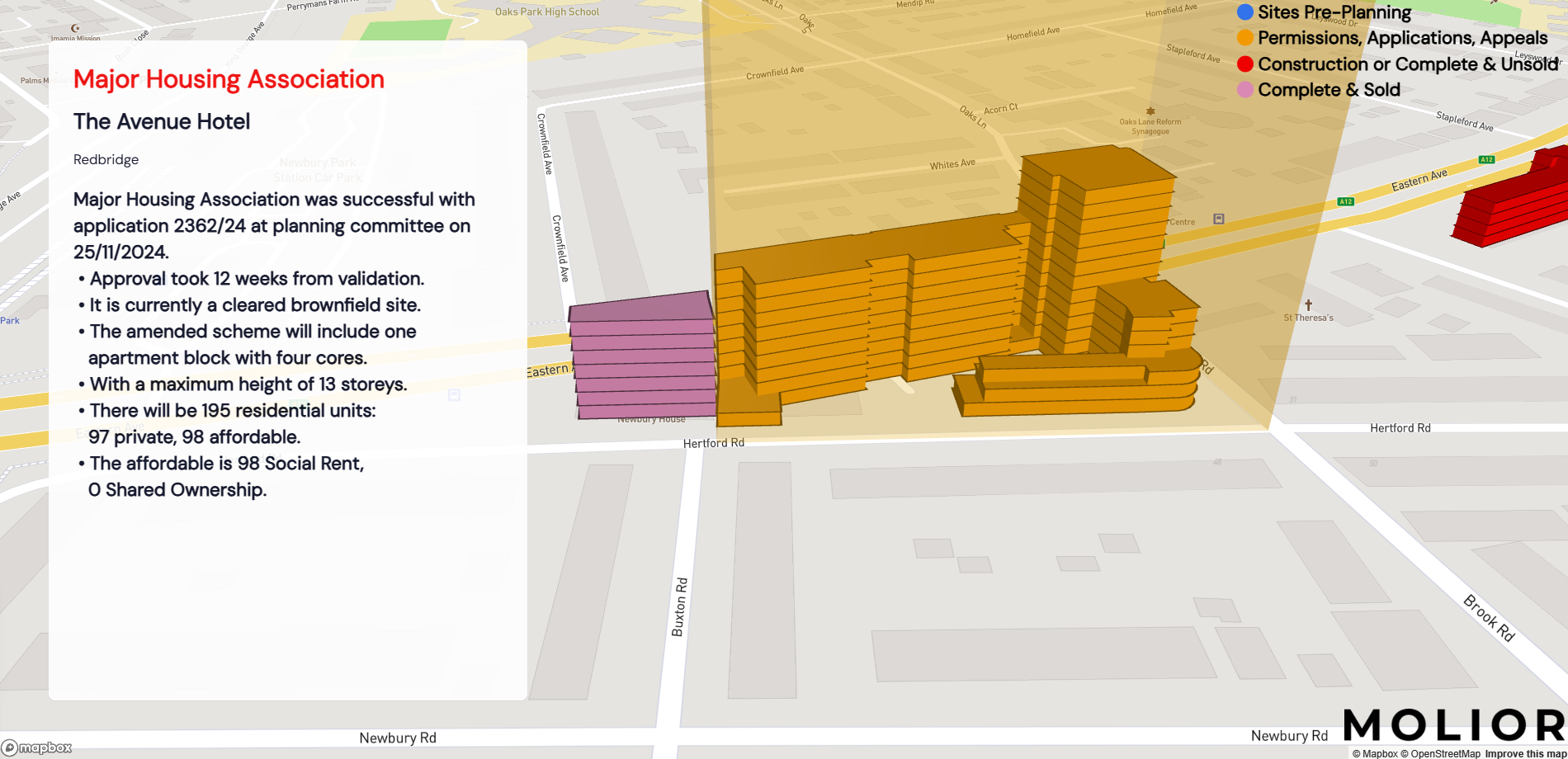
Task: Click The Avenue Hotel title
Action: point(162,121)
